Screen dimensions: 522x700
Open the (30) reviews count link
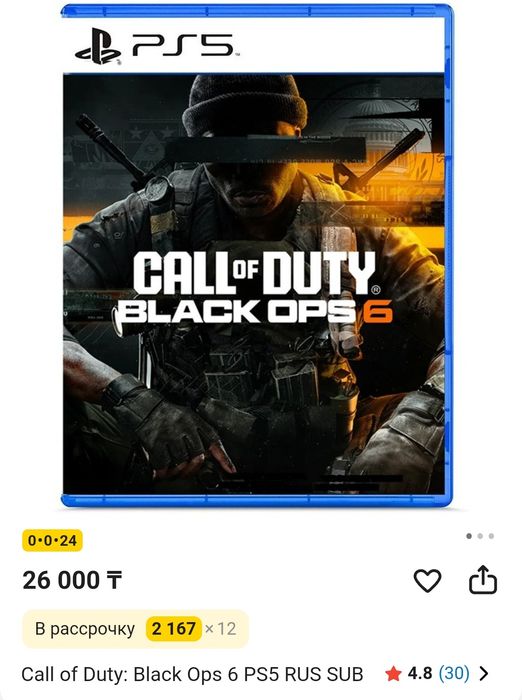(x=454, y=673)
